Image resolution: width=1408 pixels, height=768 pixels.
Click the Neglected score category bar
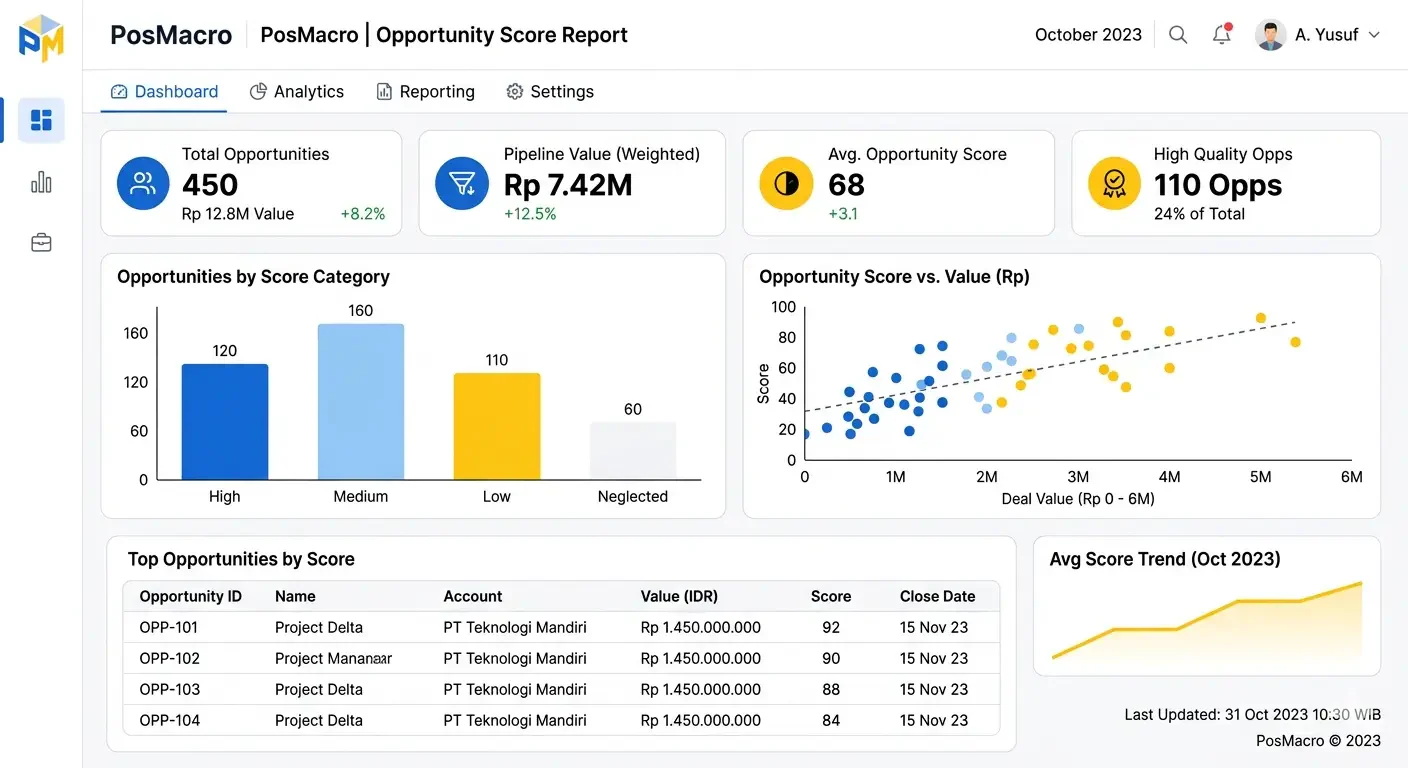point(633,451)
